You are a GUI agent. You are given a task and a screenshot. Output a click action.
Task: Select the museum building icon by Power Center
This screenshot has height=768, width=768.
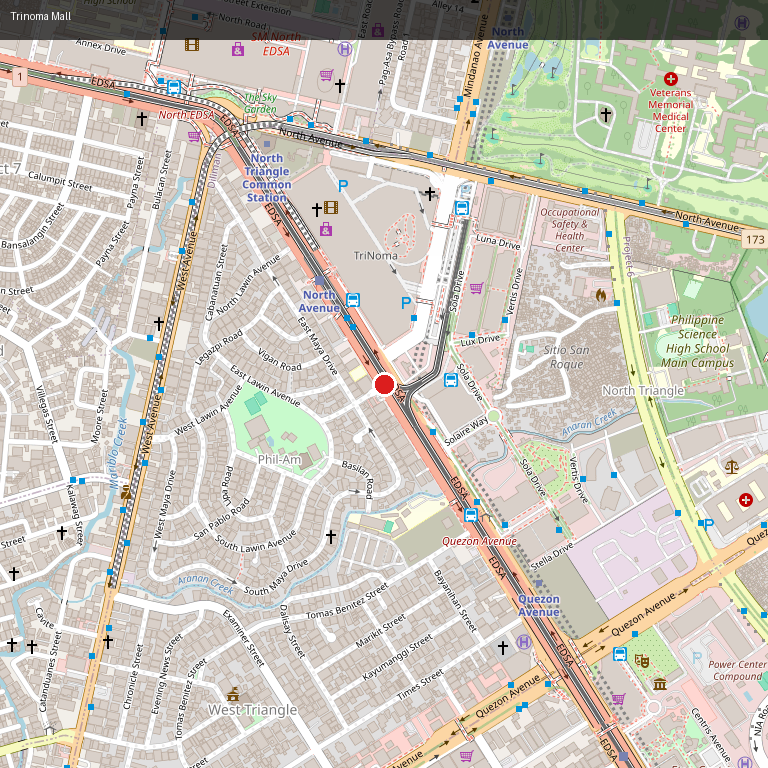point(660,684)
